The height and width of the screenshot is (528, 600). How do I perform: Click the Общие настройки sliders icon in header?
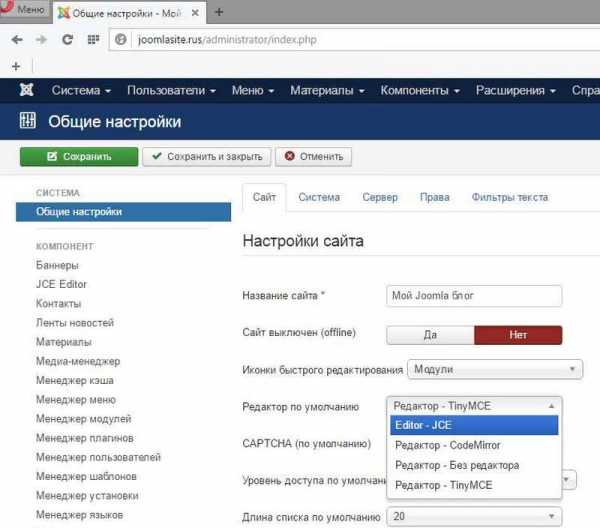coord(28,121)
